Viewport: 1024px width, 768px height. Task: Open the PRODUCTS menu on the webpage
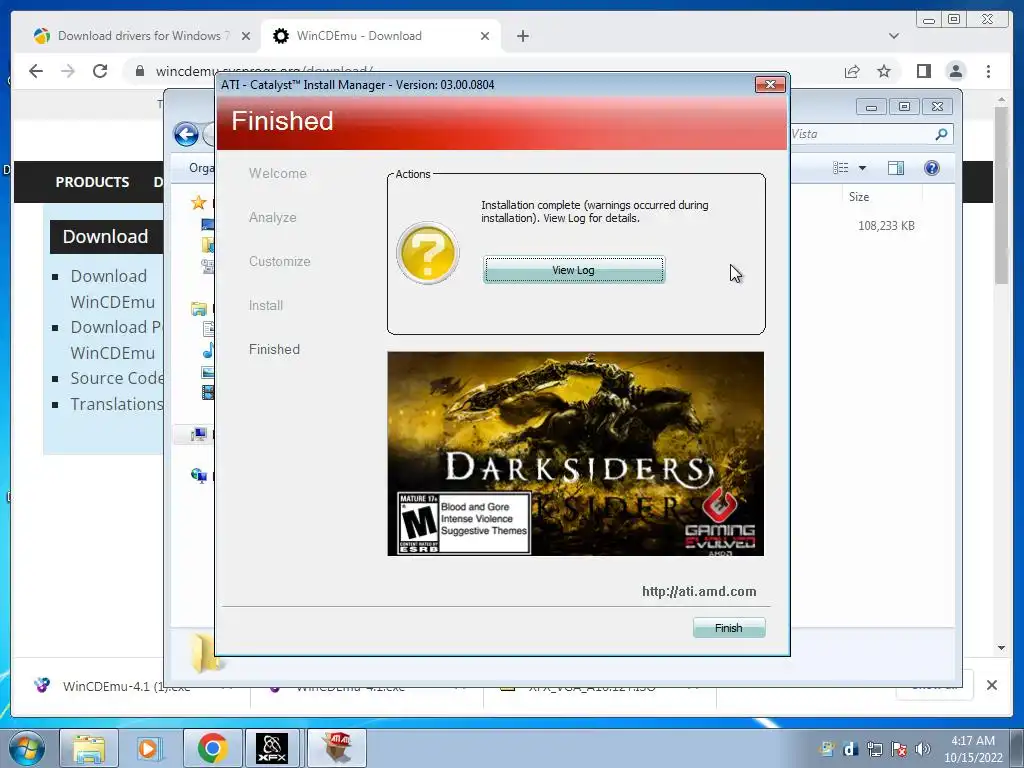[x=92, y=182]
